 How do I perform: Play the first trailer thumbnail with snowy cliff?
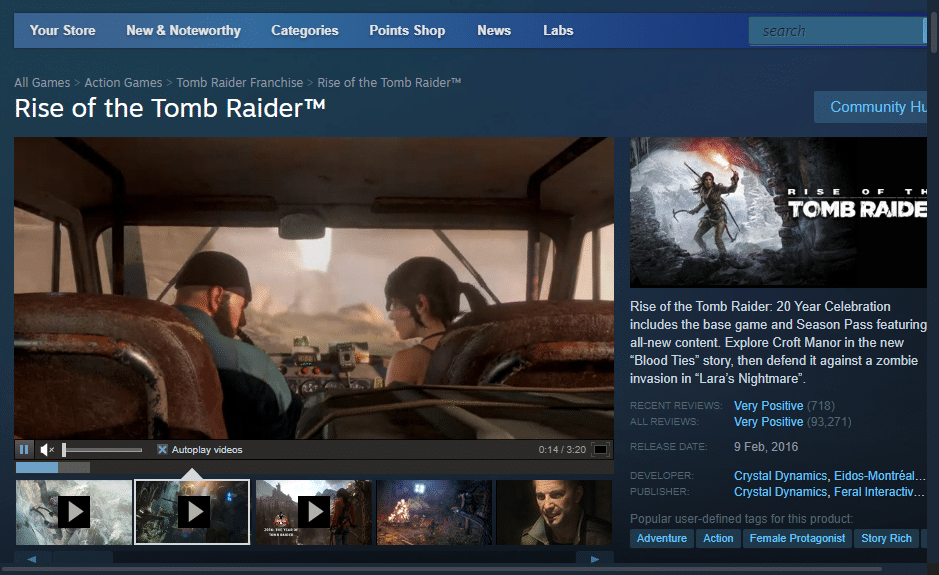pyautogui.click(x=74, y=512)
